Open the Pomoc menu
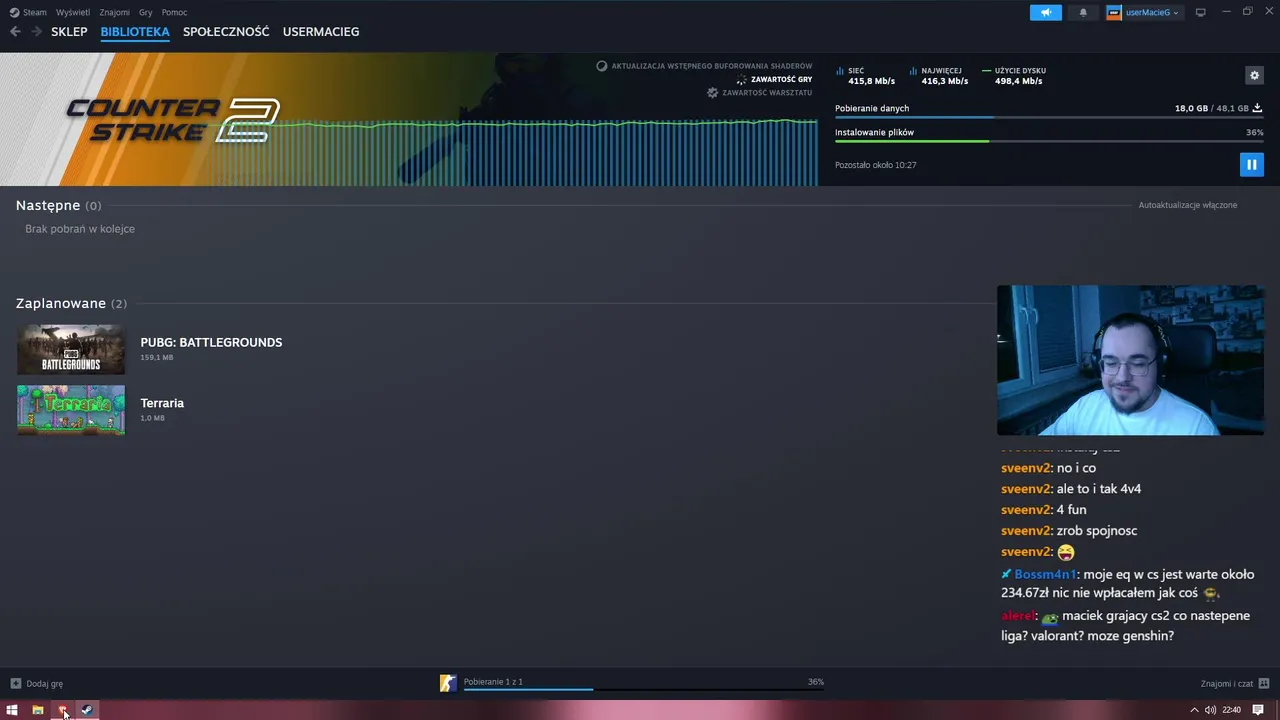 [174, 12]
